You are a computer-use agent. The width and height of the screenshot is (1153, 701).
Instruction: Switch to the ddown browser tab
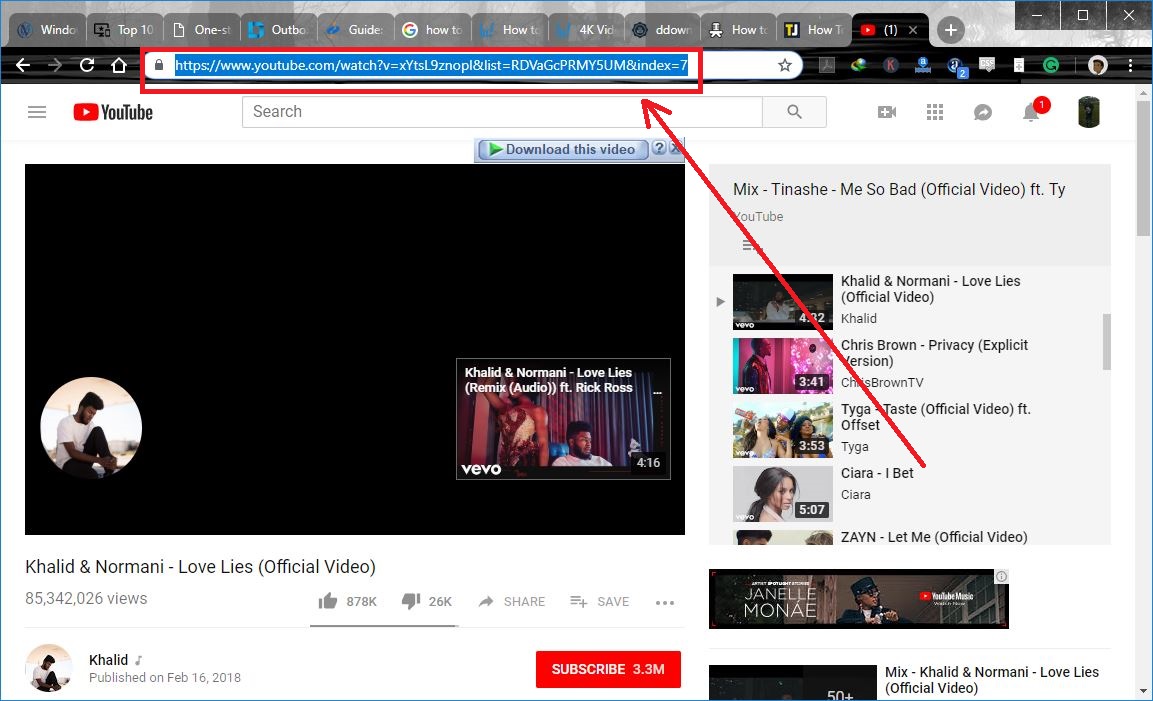click(x=663, y=29)
